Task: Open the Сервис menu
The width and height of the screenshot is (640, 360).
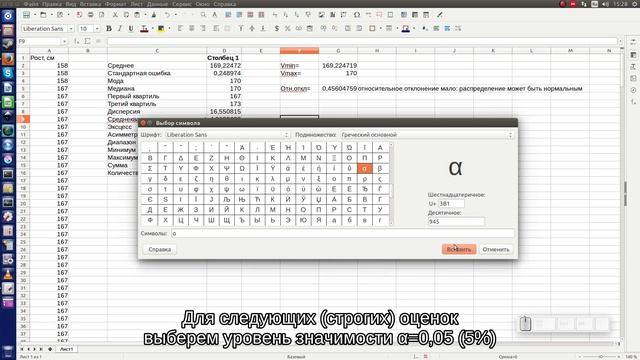Action: click(182, 4)
